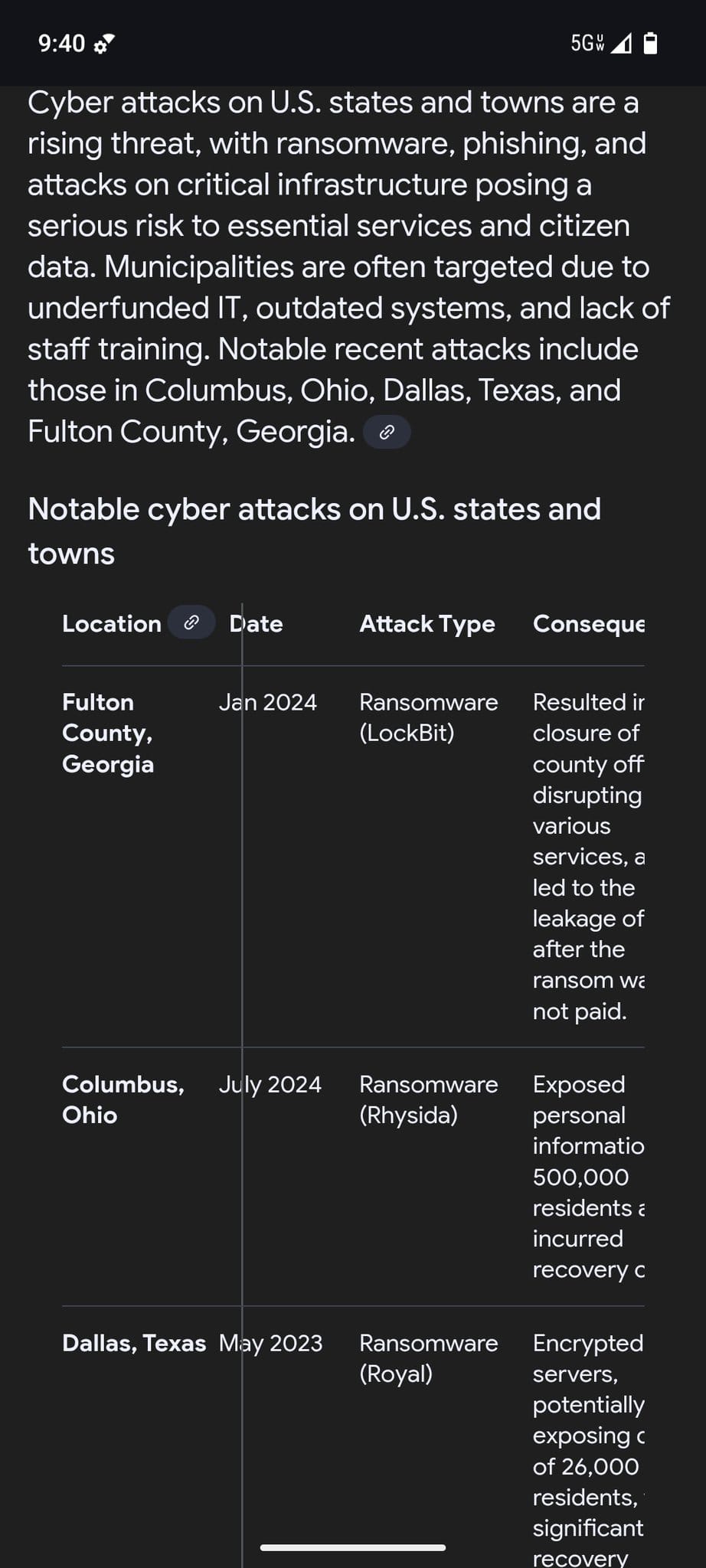
Task: Select the Location column header
Action: pyautogui.click(x=112, y=624)
